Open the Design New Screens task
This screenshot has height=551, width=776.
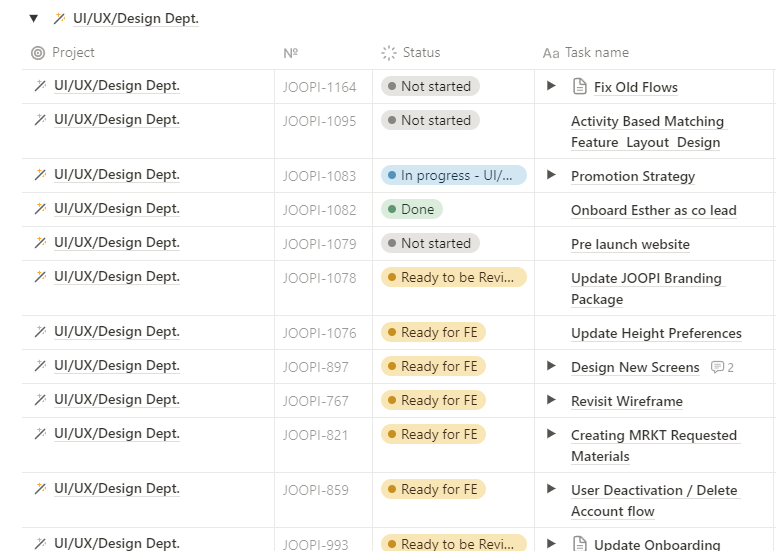click(x=635, y=367)
